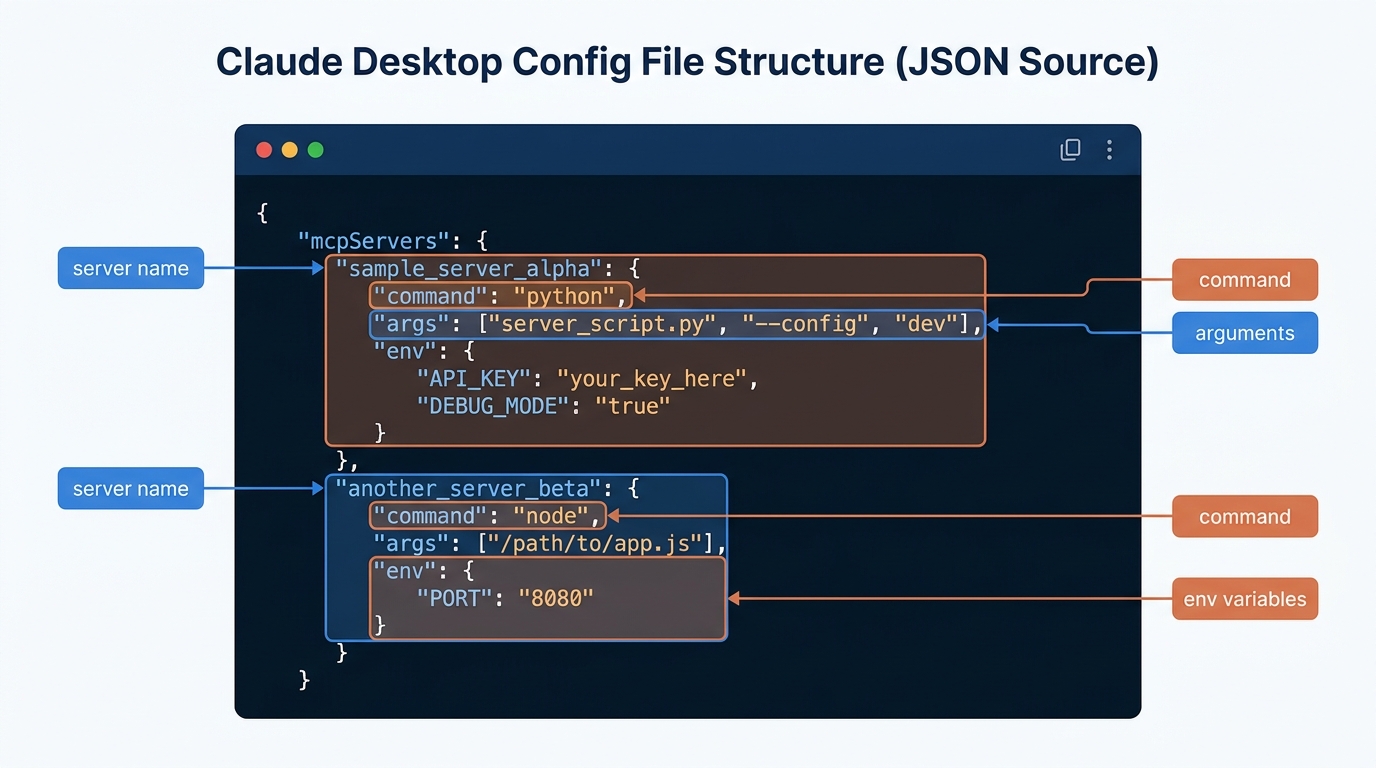This screenshot has height=768, width=1376.
Task: Click the "API_KEY" env key
Action: click(474, 379)
